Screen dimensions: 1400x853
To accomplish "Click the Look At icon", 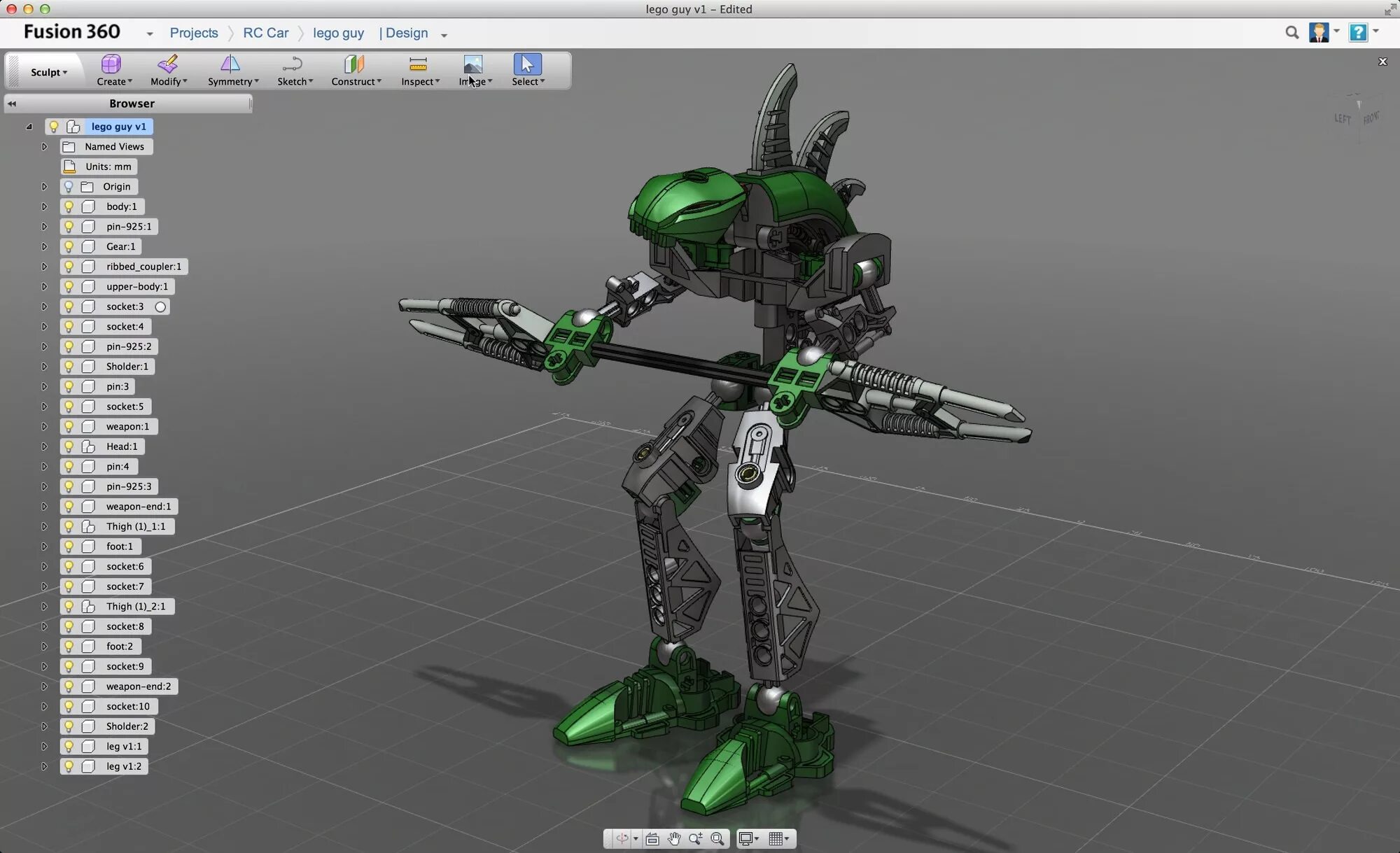I will [652, 838].
